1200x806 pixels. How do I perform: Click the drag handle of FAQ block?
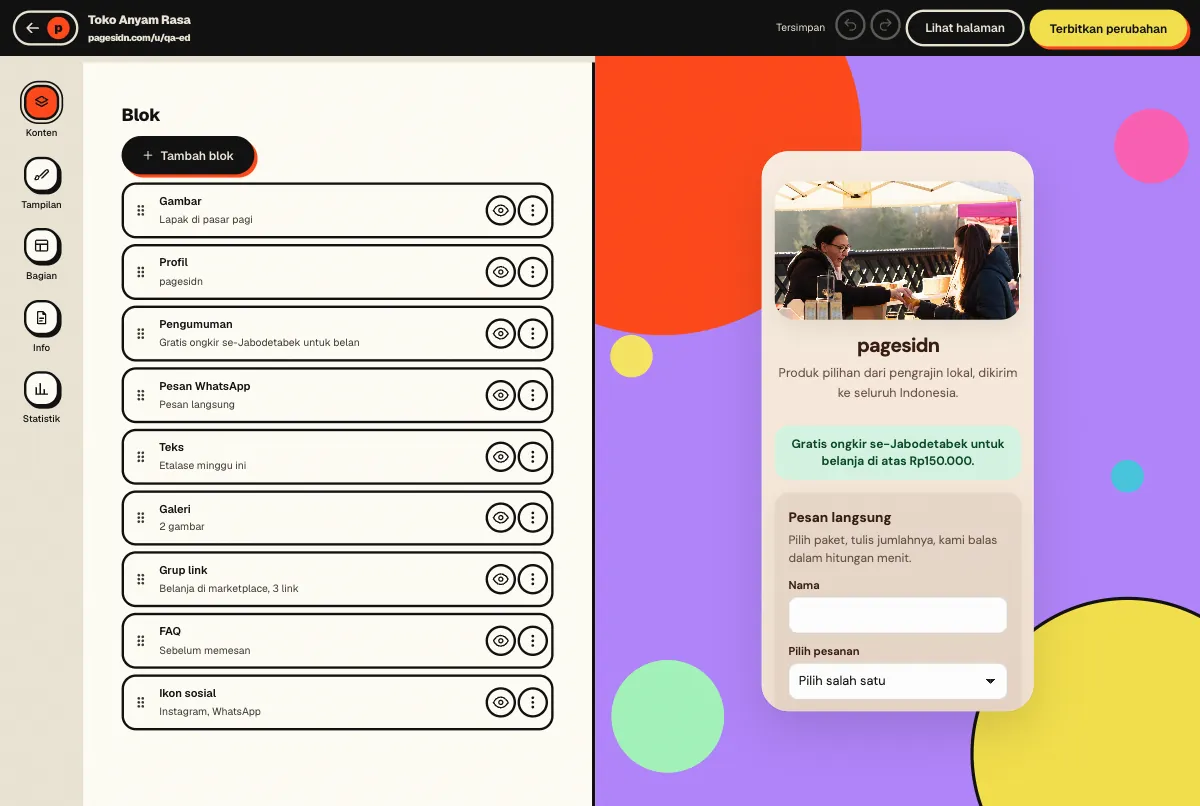(x=140, y=641)
